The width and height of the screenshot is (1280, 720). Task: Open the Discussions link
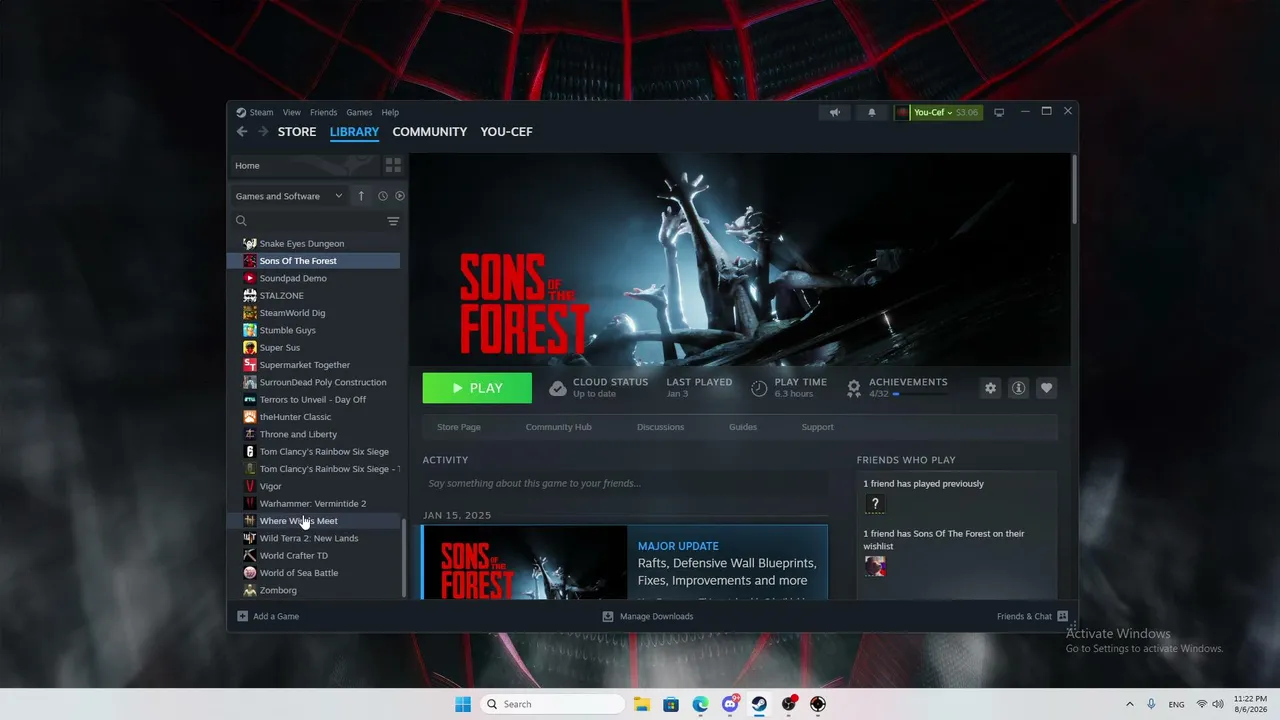tap(661, 427)
